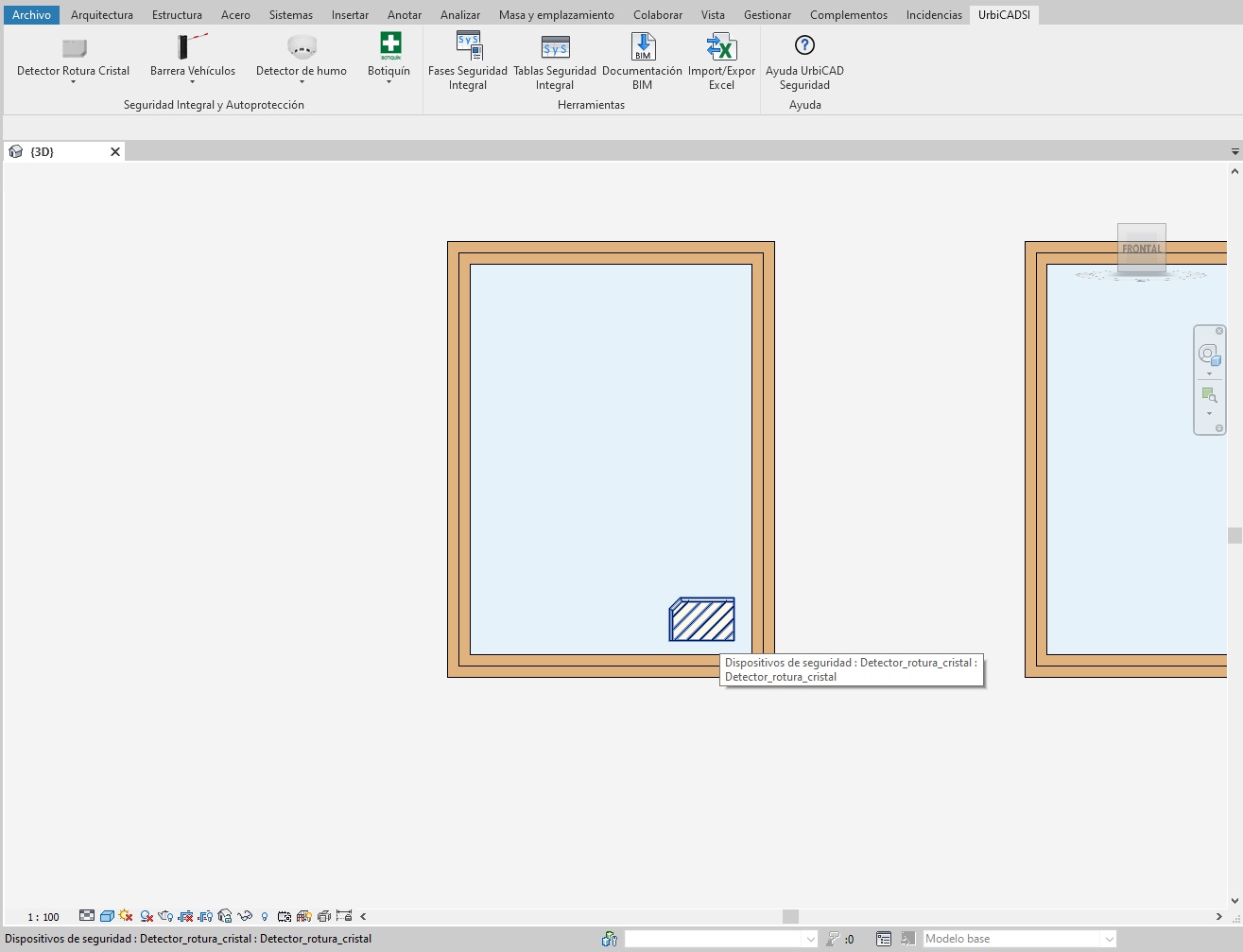Expand the Botiquín dropdown arrow
This screenshot has height=952, width=1243.
[388, 82]
